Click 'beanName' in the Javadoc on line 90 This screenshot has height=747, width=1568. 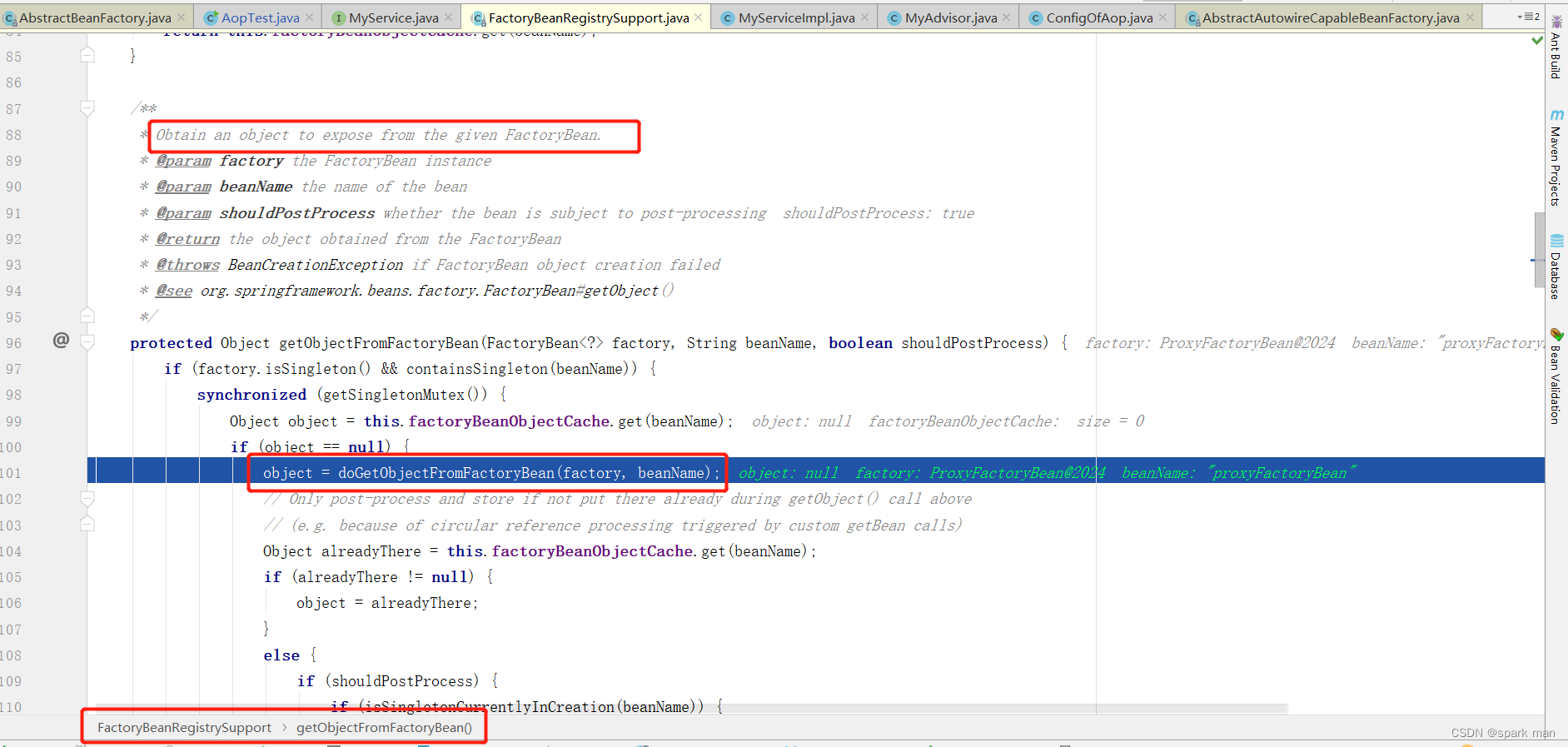click(x=256, y=187)
